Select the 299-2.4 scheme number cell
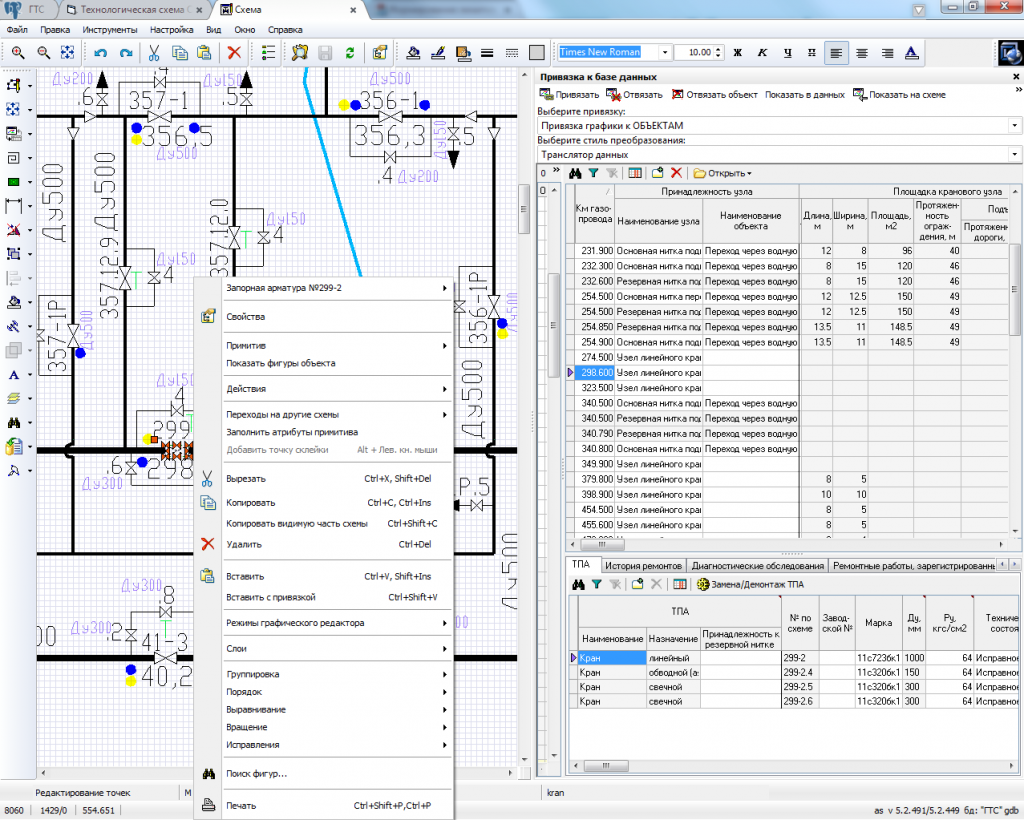The height and width of the screenshot is (820, 1024). click(799, 672)
